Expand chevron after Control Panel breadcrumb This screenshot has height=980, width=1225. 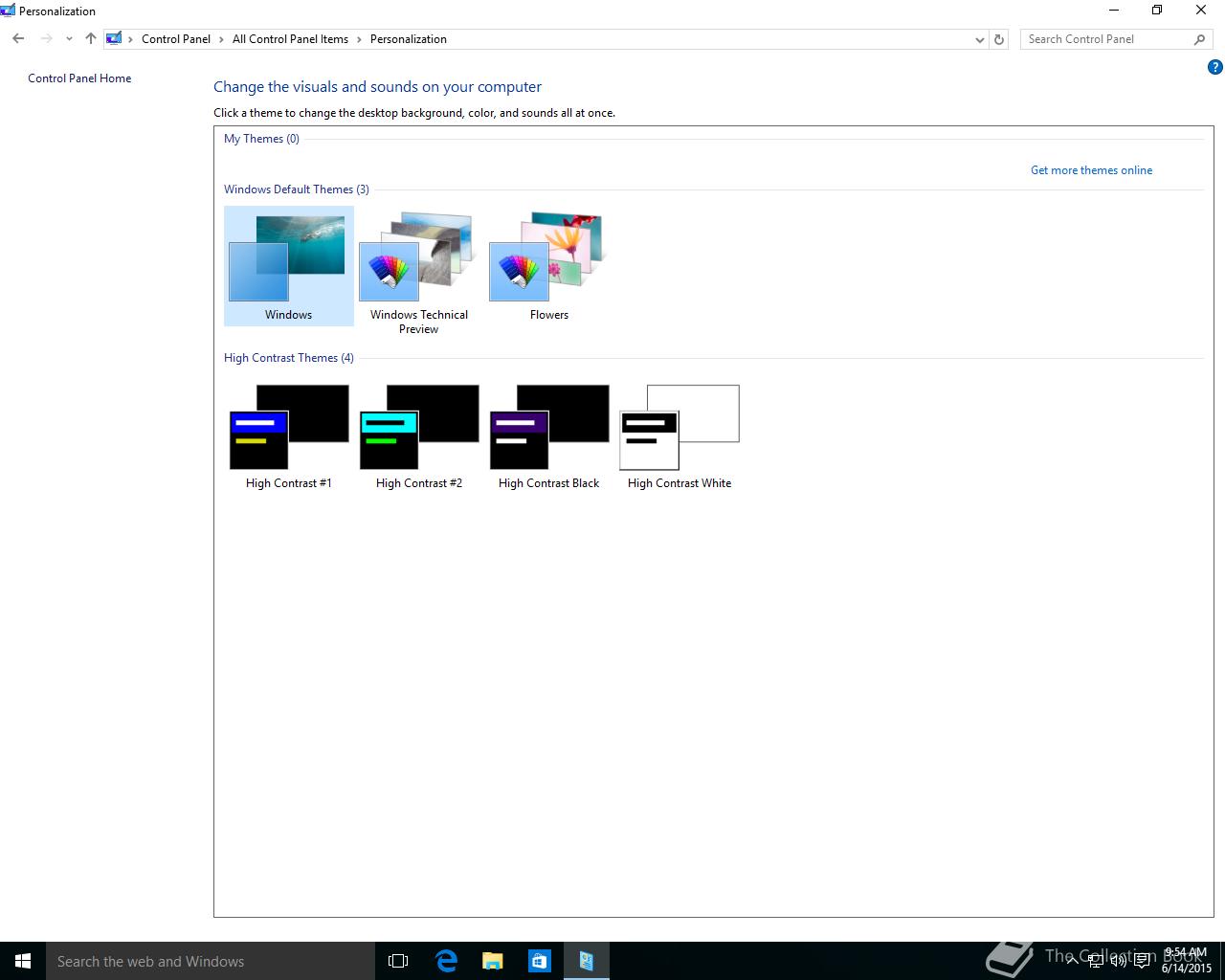(x=222, y=39)
